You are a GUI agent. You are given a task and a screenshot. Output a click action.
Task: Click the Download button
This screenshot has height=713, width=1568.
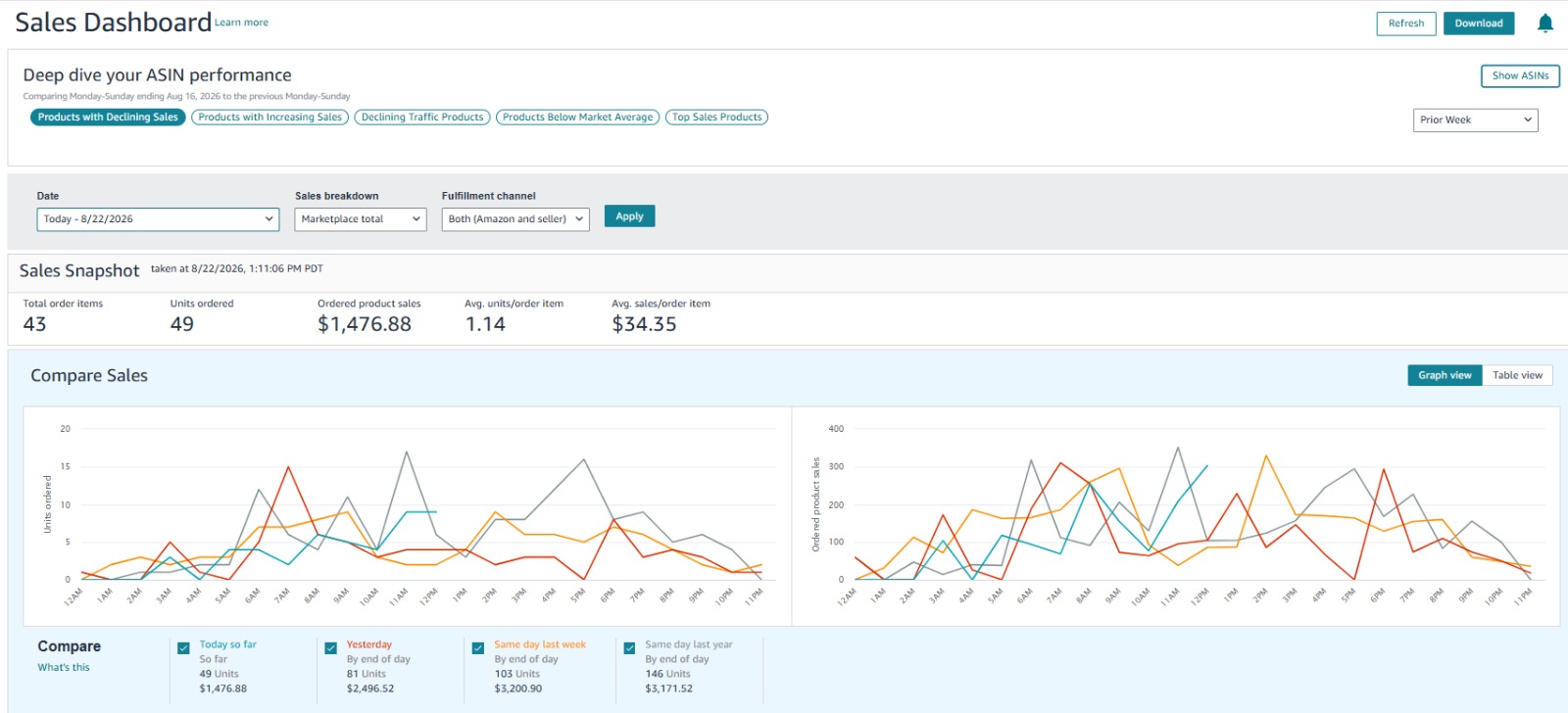(x=1479, y=24)
